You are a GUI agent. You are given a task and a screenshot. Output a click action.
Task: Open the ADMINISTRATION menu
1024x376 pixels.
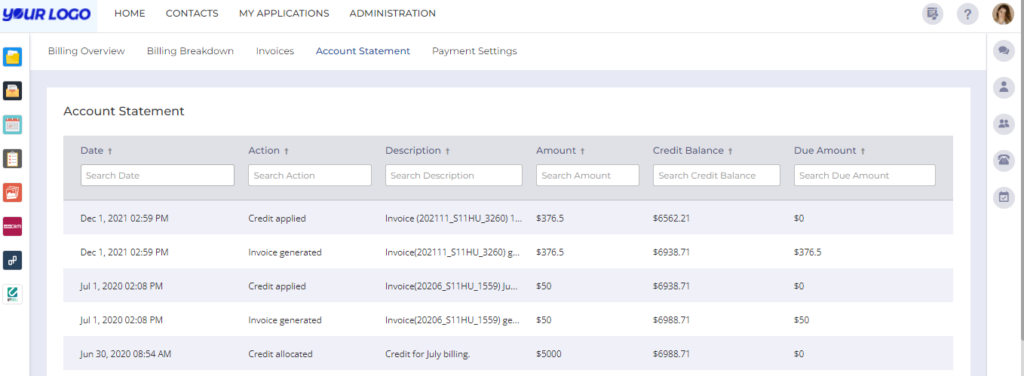point(392,13)
